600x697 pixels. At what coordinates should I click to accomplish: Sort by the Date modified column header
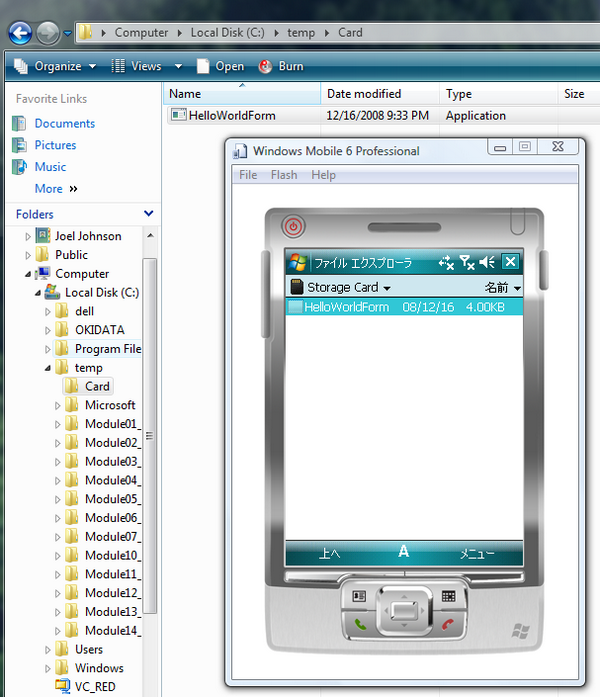coord(380,94)
